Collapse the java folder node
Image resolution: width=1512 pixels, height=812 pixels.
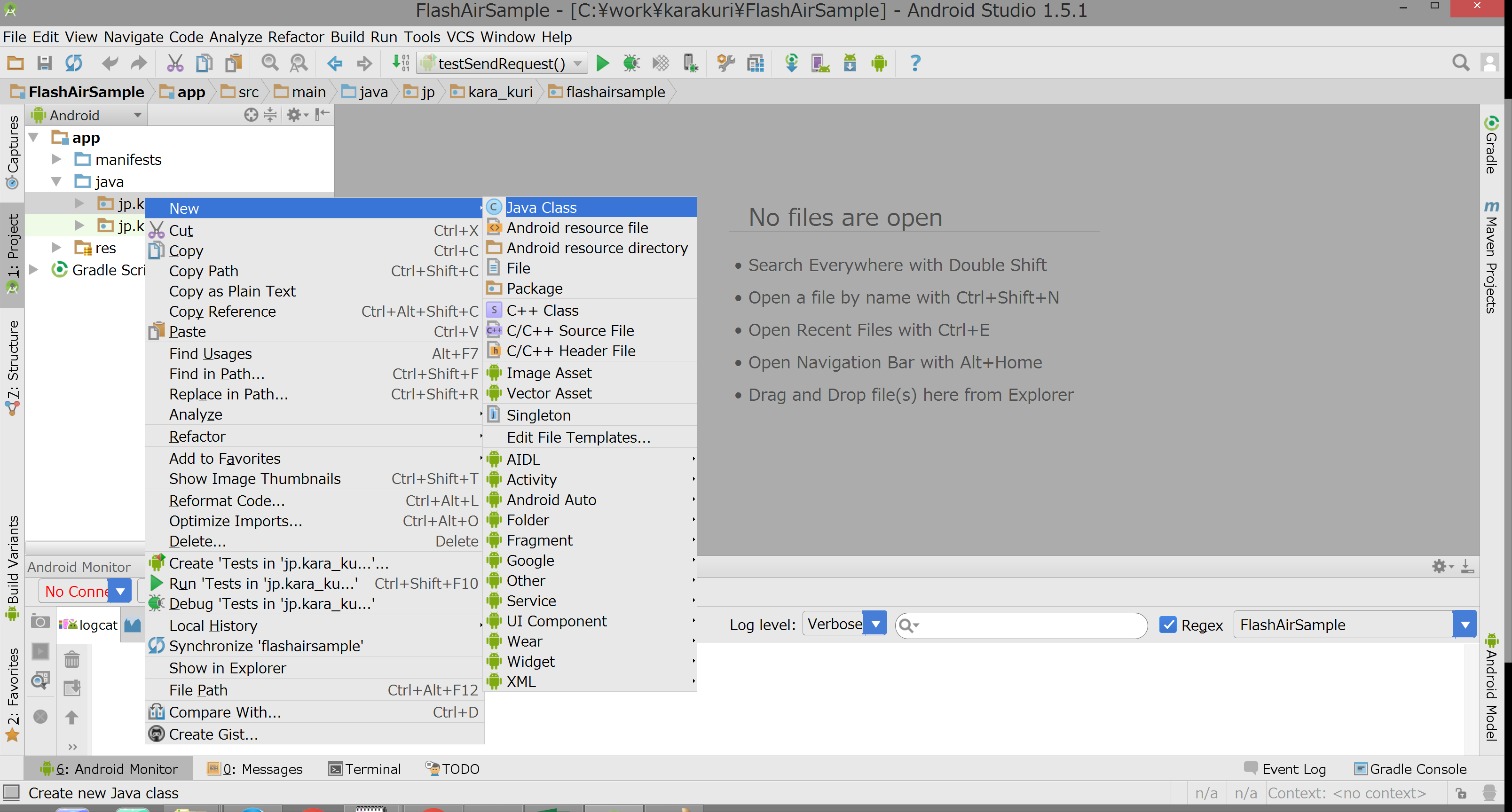click(x=56, y=182)
